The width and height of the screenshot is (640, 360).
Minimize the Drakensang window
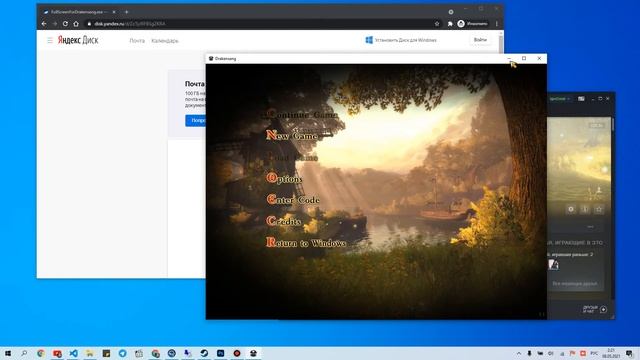(x=509, y=58)
